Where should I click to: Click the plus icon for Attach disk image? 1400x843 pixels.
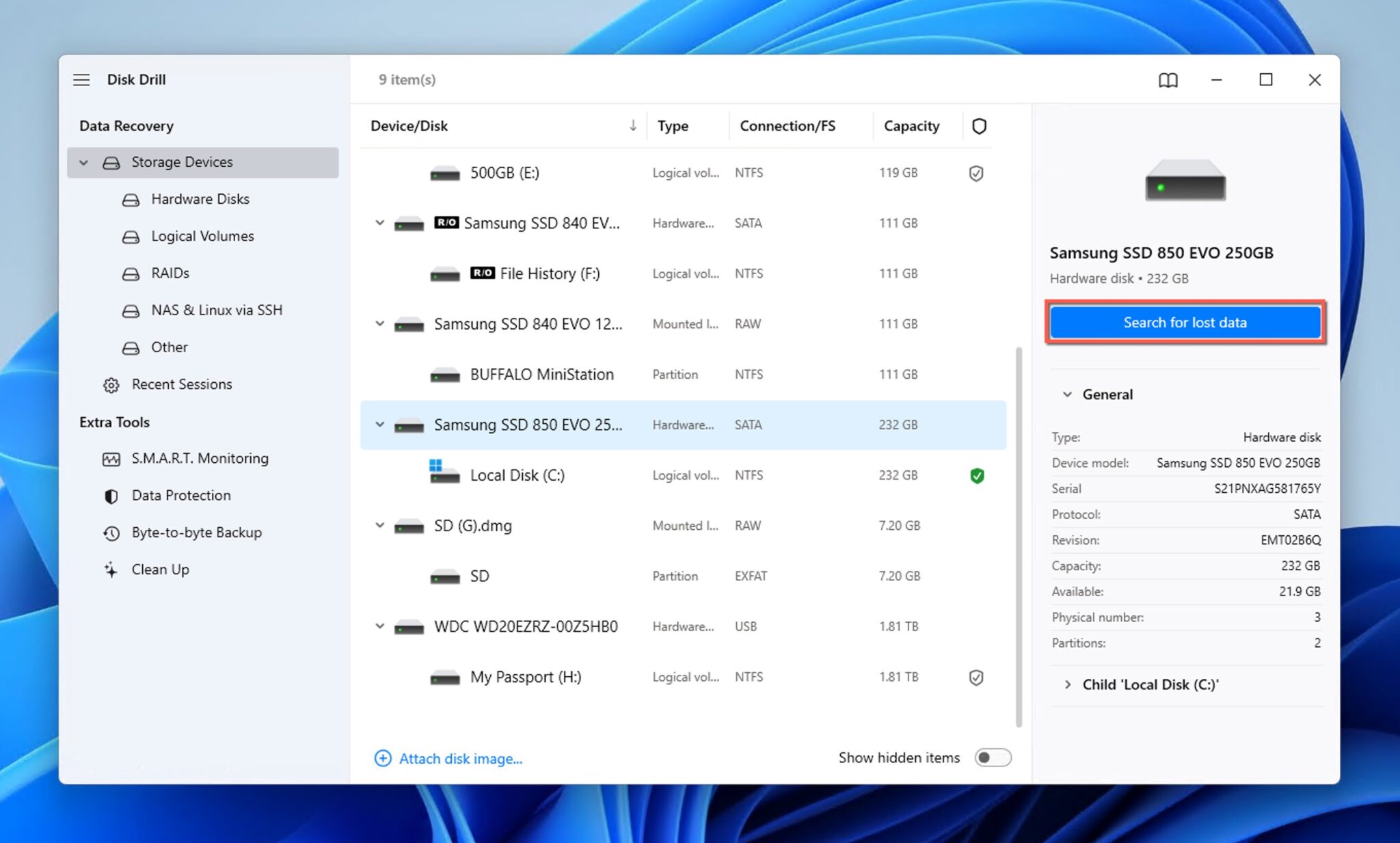pyautogui.click(x=383, y=758)
